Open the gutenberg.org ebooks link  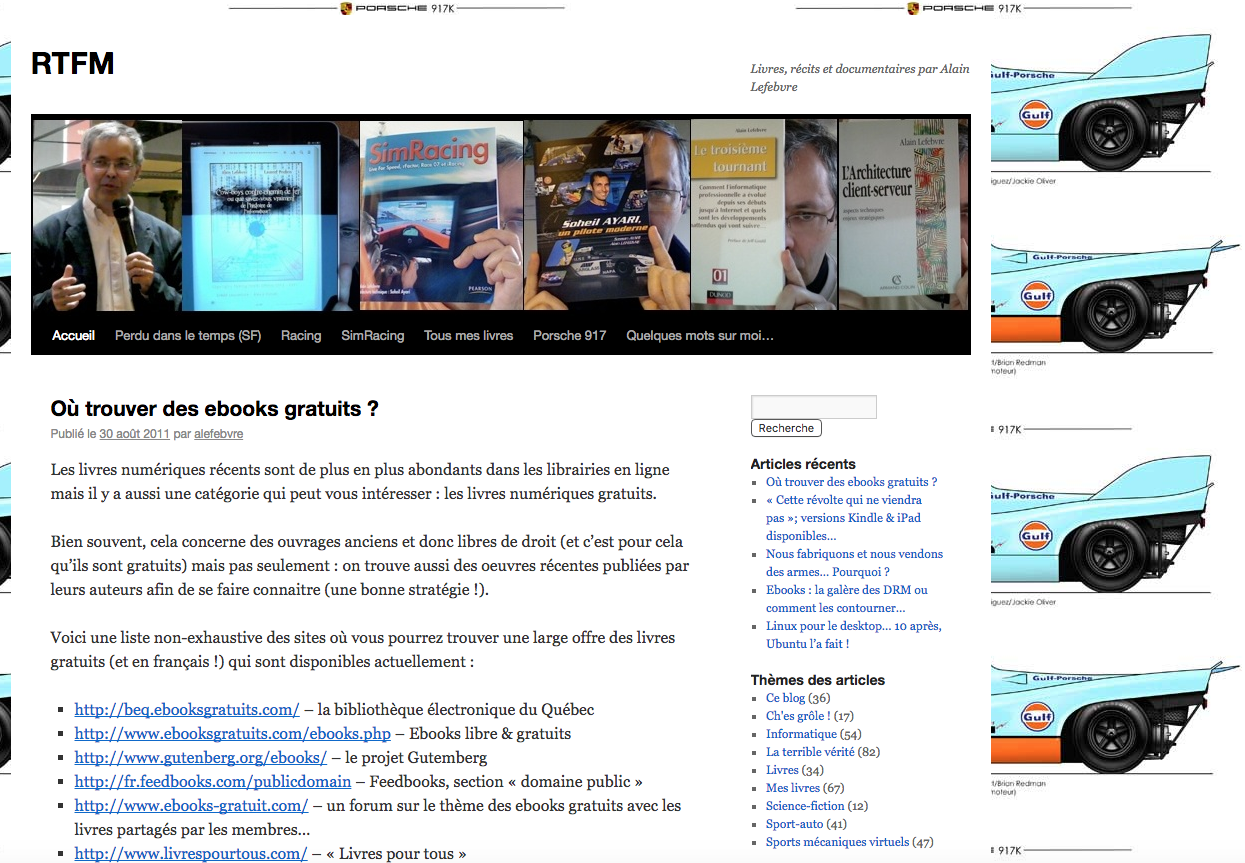pyautogui.click(x=201, y=758)
